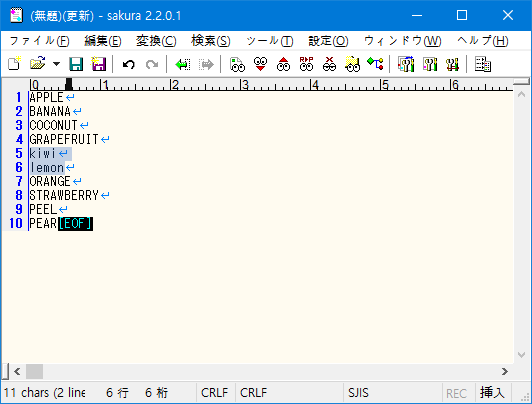The height and width of the screenshot is (404, 532).
Task: Place cursor on the APPLE line
Action: [x=46, y=97]
